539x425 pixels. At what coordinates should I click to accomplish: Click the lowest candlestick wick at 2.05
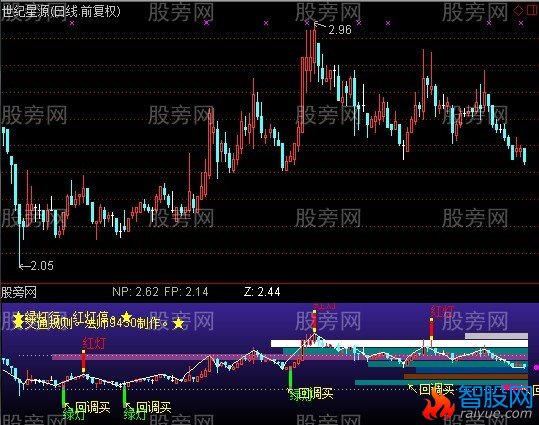(x=20, y=235)
